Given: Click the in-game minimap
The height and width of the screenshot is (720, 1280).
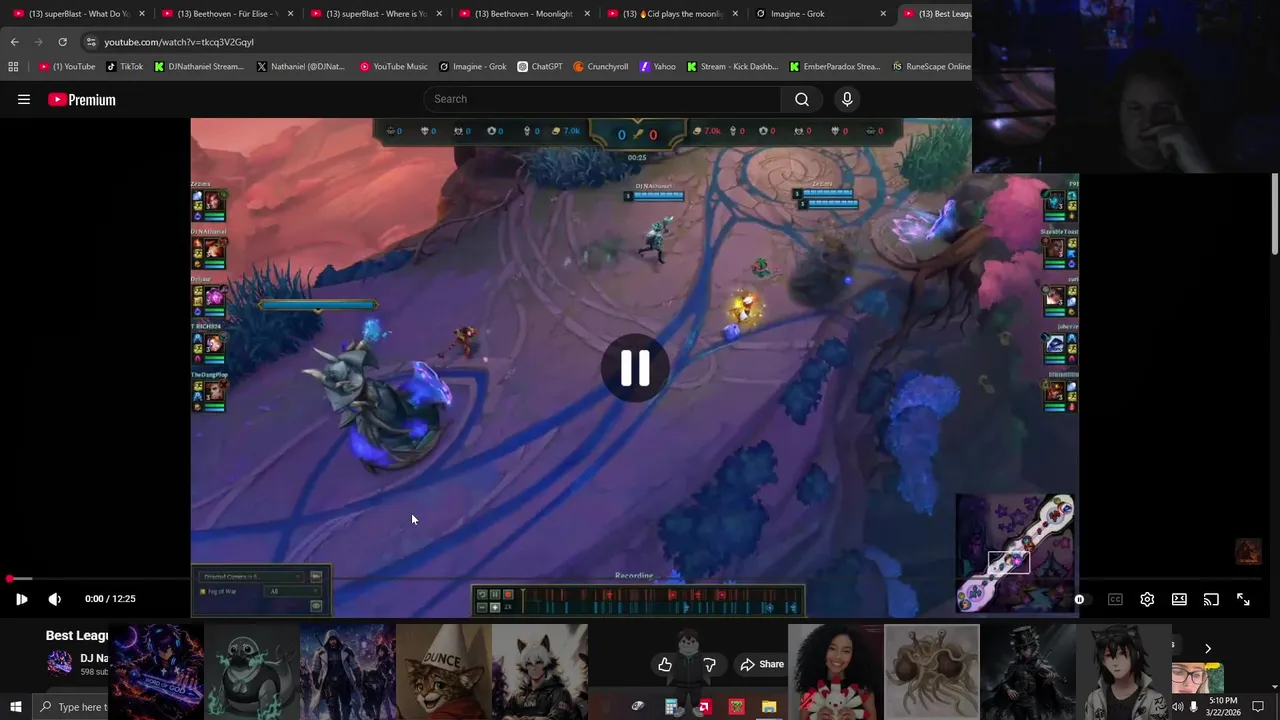Looking at the screenshot, I should coord(1016,553).
